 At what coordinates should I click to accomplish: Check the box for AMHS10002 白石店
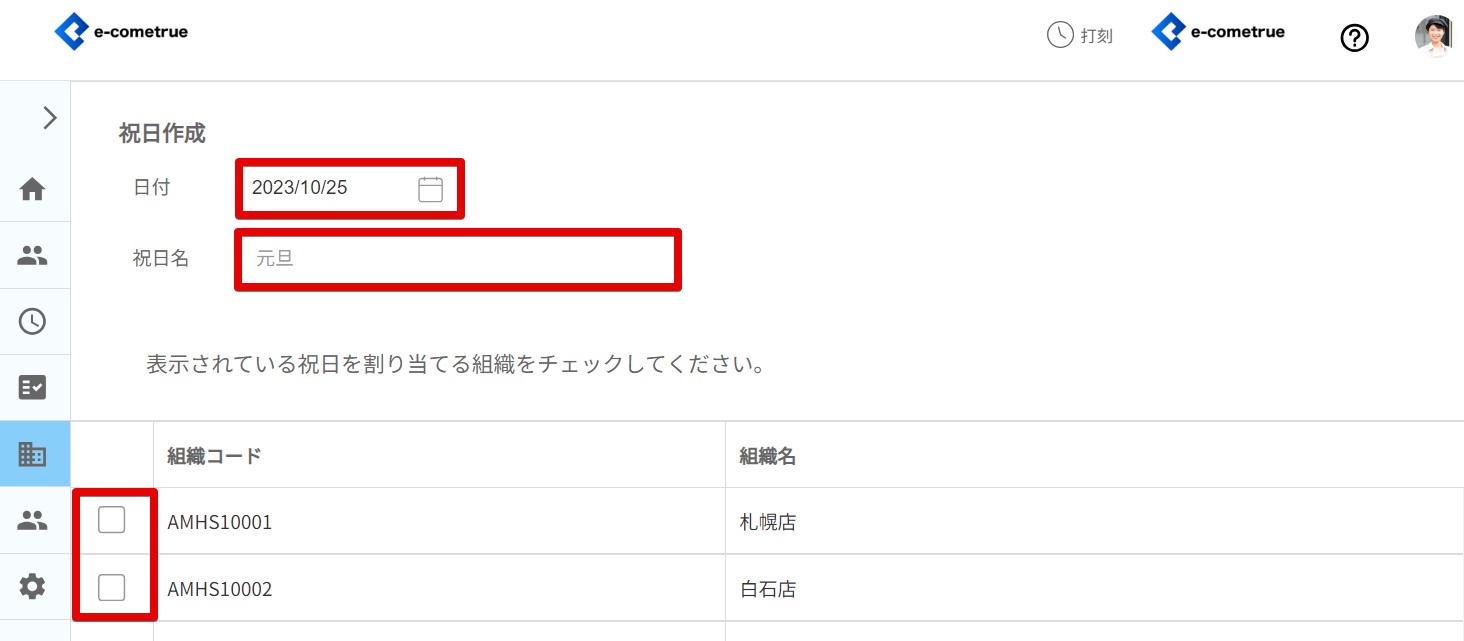pyautogui.click(x=112, y=588)
